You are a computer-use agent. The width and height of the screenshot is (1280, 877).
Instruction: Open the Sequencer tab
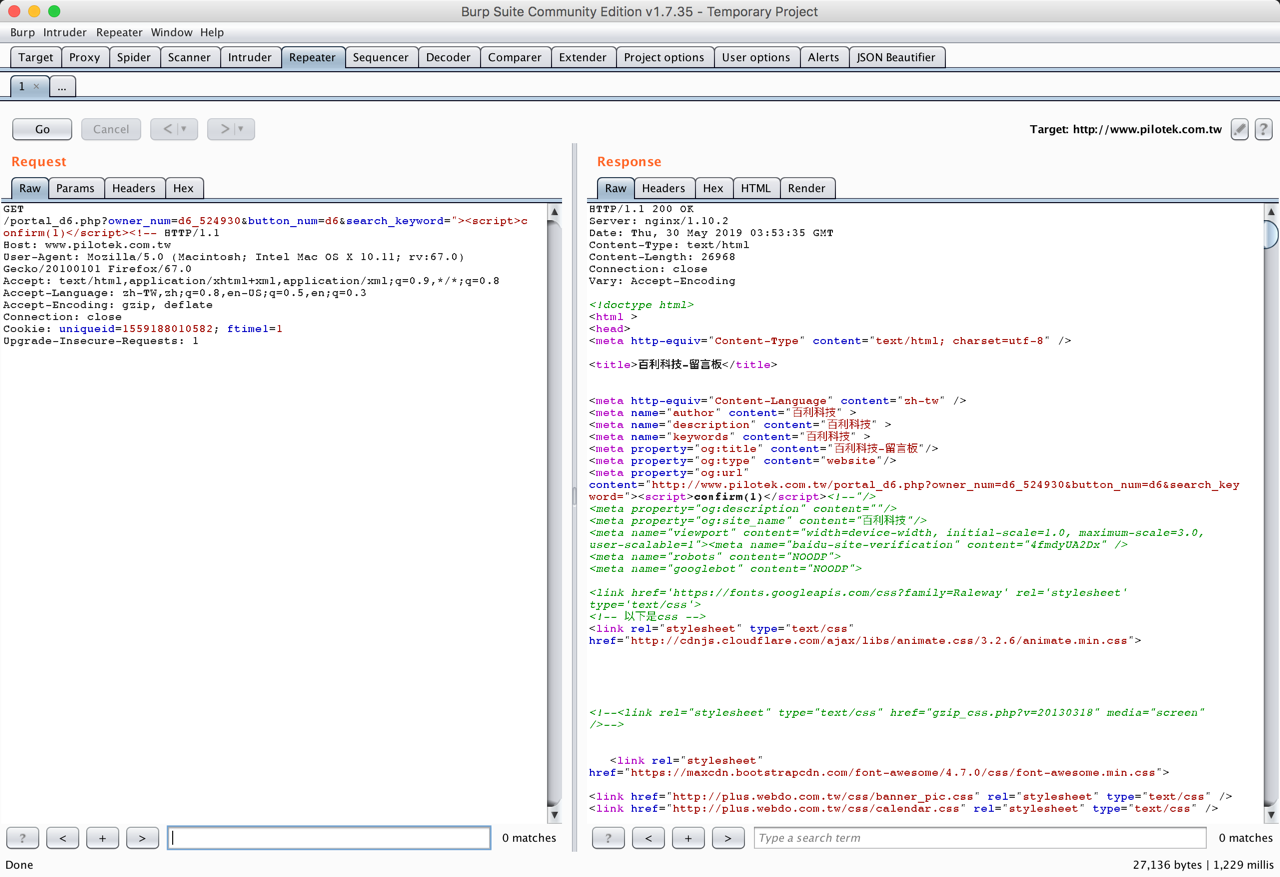tap(381, 57)
